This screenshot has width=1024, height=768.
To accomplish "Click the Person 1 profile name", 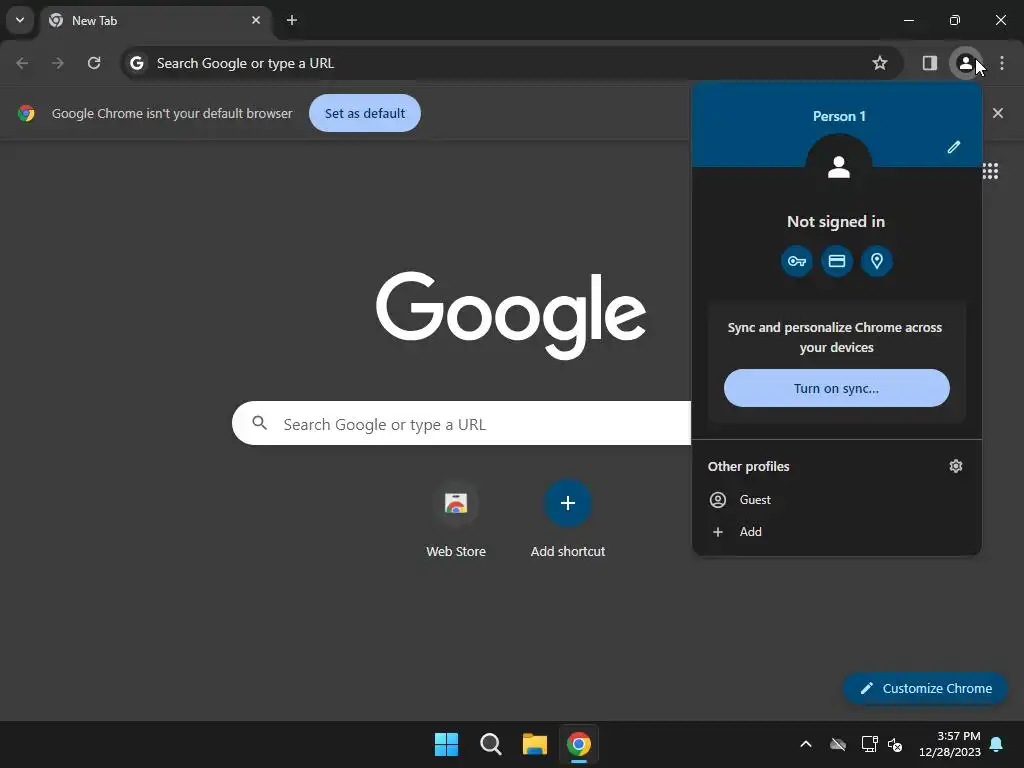I will coord(839,116).
